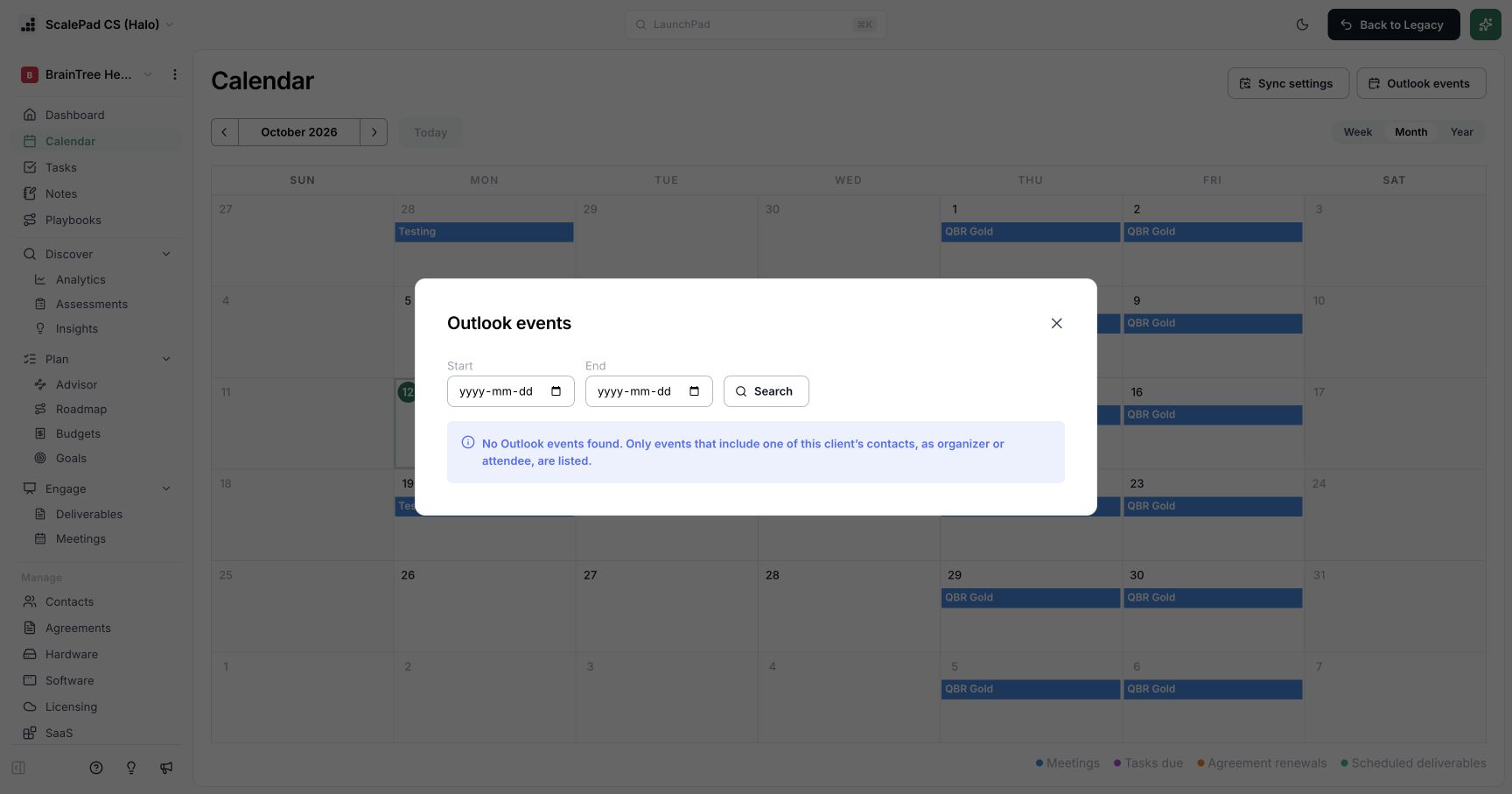Open Testing event on the 28th
1512x794 pixels.
tap(484, 232)
